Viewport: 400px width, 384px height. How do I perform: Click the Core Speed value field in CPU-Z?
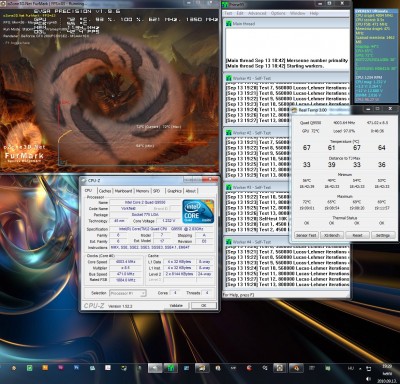point(125,262)
